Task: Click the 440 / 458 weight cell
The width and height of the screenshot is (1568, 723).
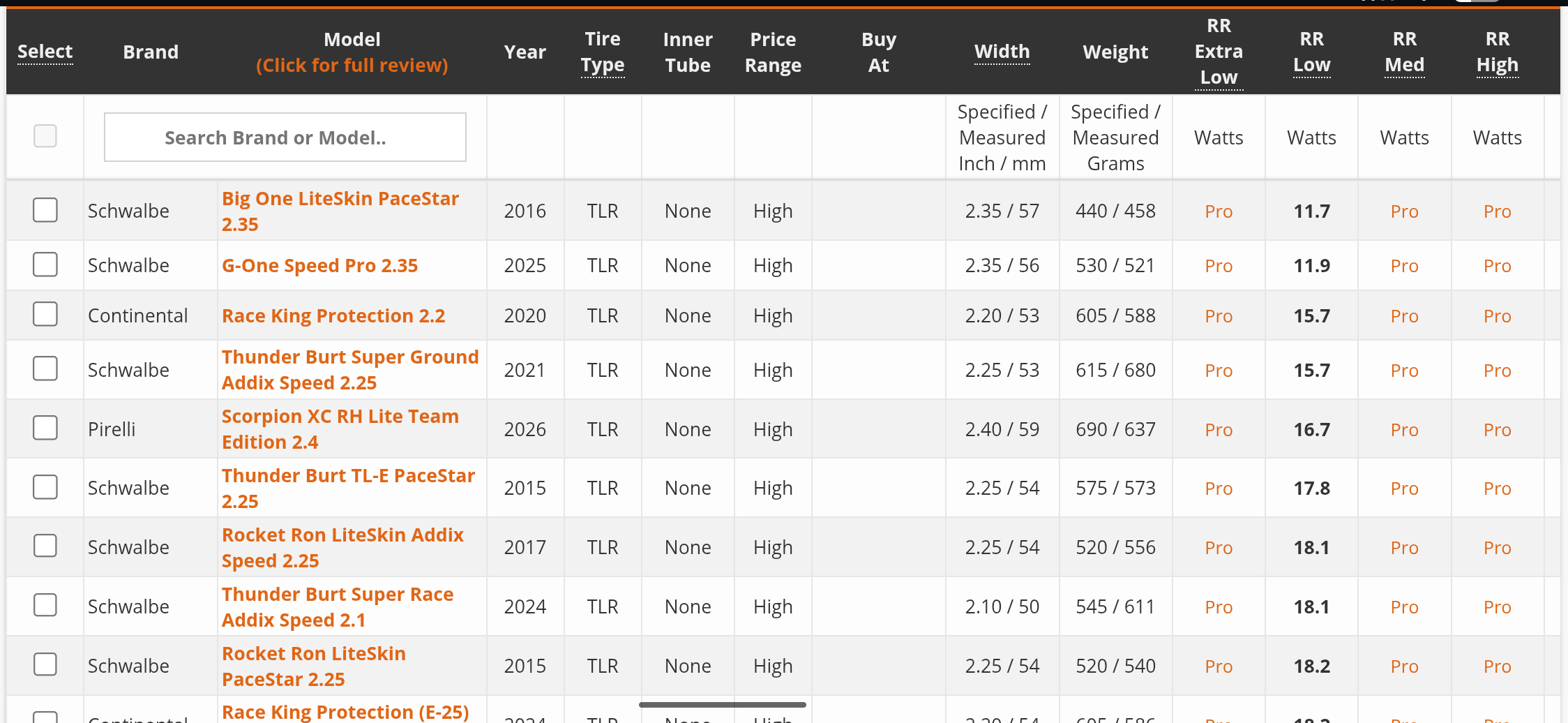Action: coord(1115,211)
